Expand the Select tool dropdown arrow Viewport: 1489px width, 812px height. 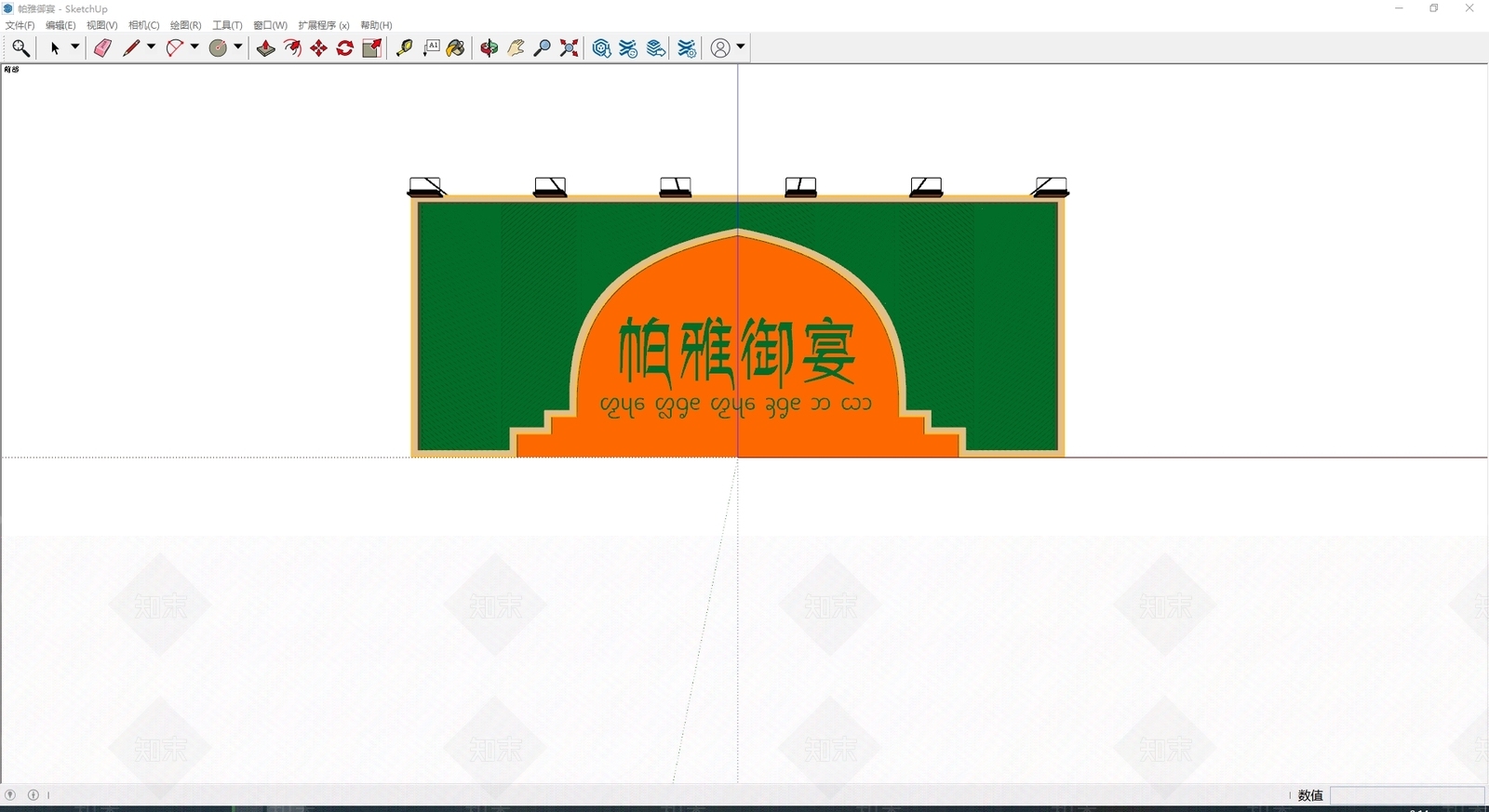click(75, 47)
